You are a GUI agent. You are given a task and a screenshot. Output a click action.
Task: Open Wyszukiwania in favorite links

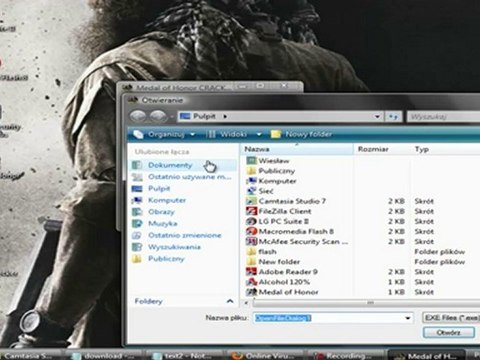[x=174, y=247]
